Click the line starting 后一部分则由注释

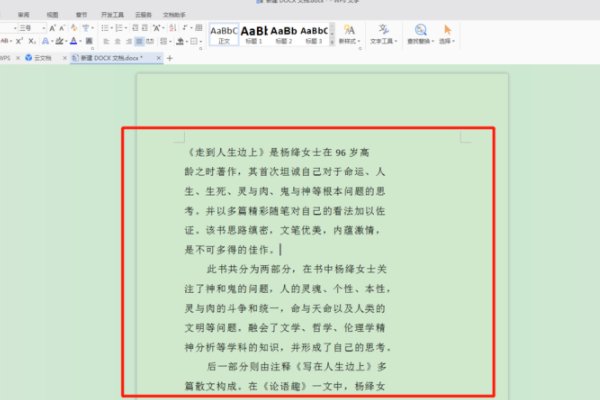(297, 367)
